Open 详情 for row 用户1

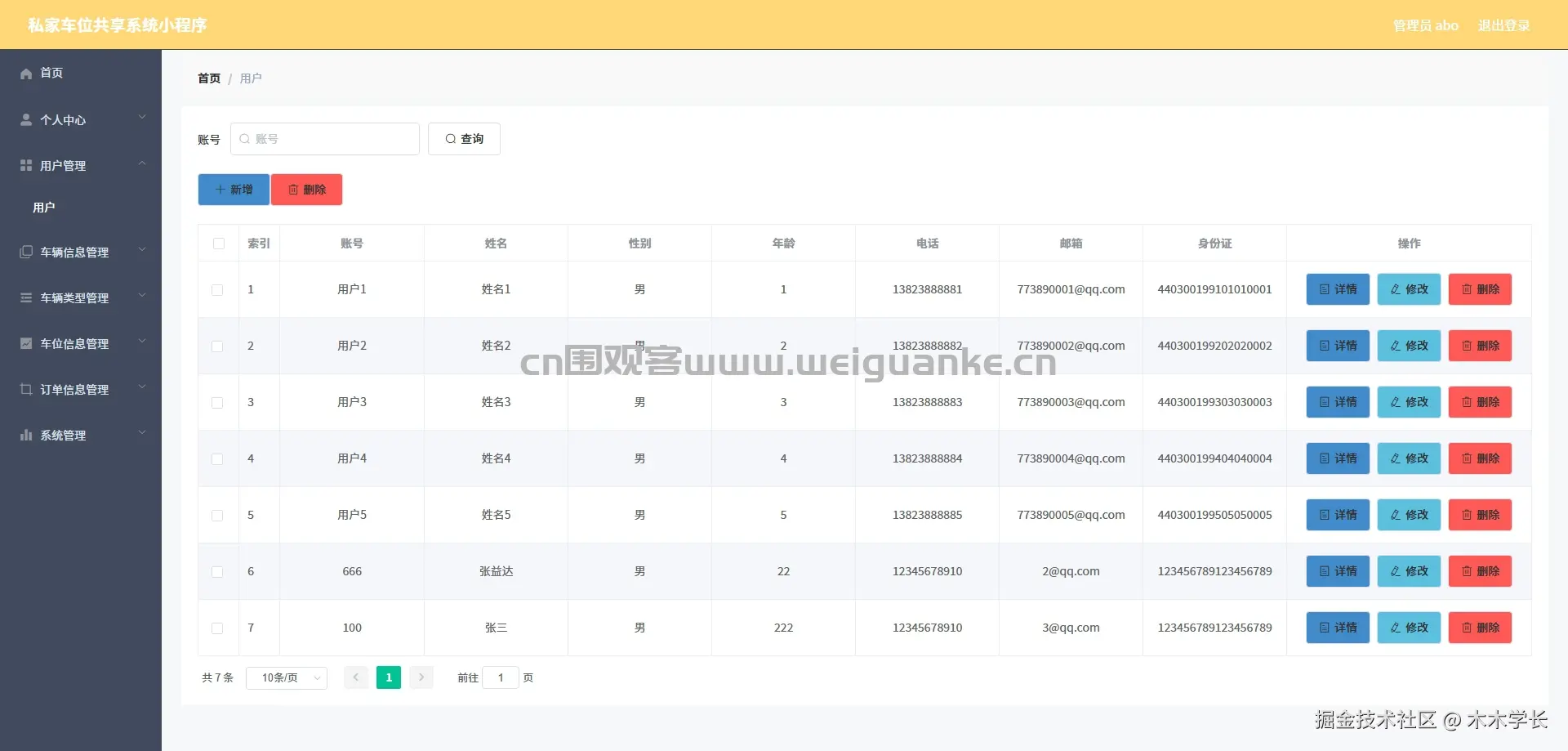[x=1338, y=289]
